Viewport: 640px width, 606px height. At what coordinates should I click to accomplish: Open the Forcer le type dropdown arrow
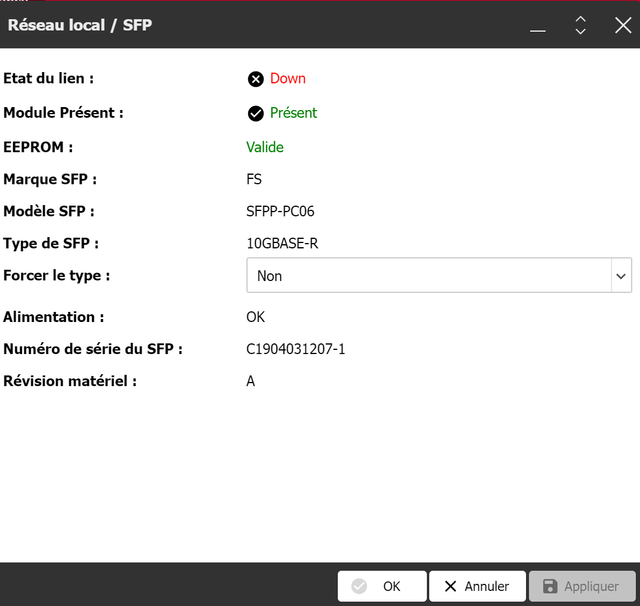click(x=621, y=276)
